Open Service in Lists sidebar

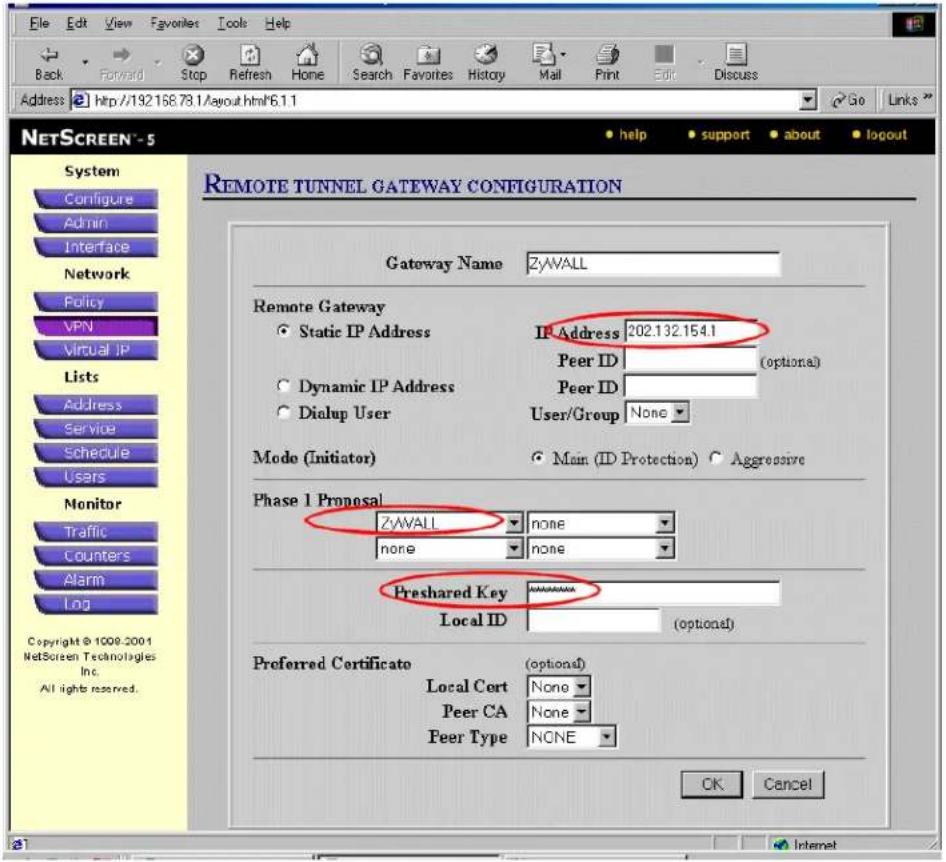tap(97, 428)
